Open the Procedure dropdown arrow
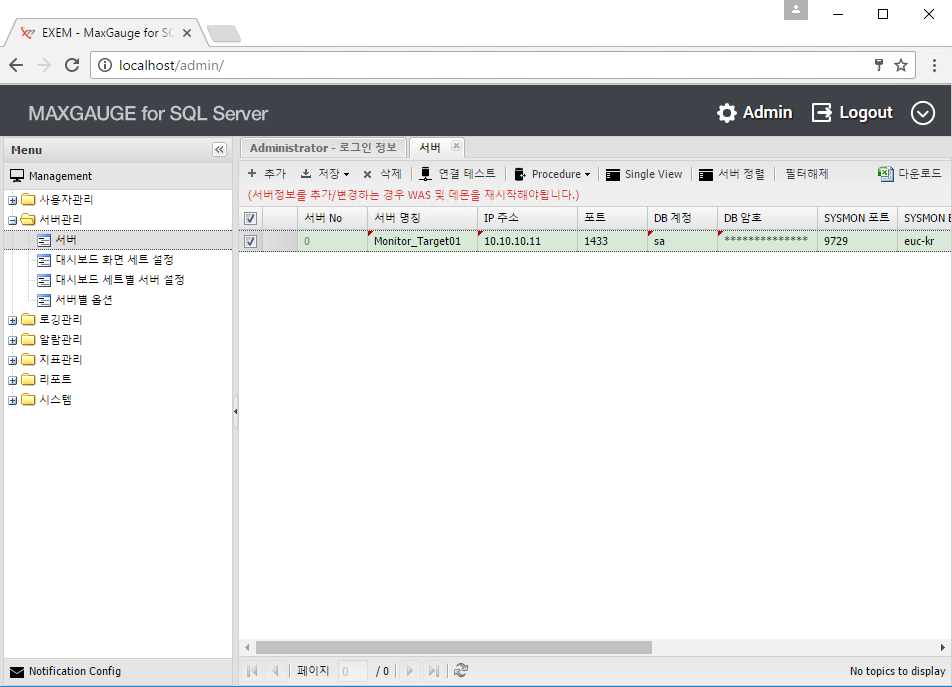The height and width of the screenshot is (687, 952). click(587, 175)
